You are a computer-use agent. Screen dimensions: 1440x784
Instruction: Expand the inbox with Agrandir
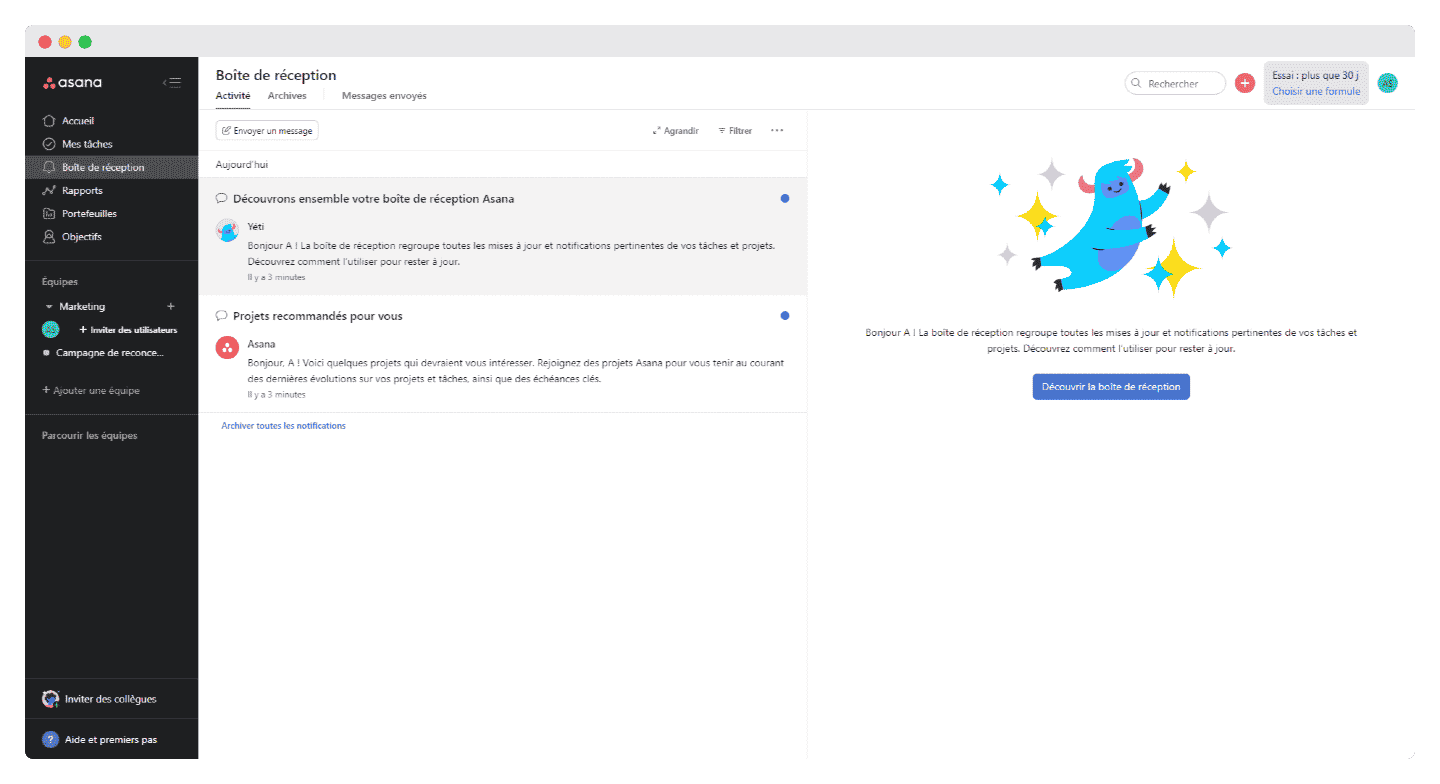(675, 130)
